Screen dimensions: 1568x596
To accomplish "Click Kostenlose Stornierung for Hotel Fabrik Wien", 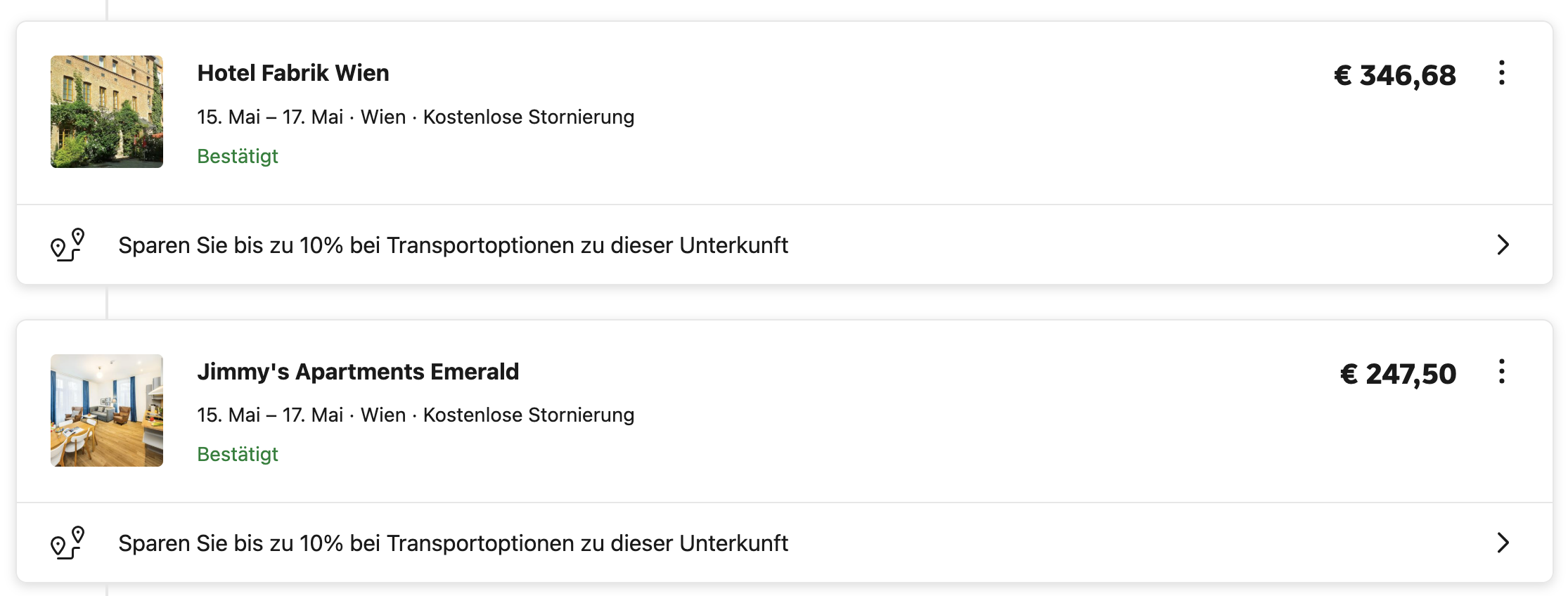I will [x=529, y=117].
